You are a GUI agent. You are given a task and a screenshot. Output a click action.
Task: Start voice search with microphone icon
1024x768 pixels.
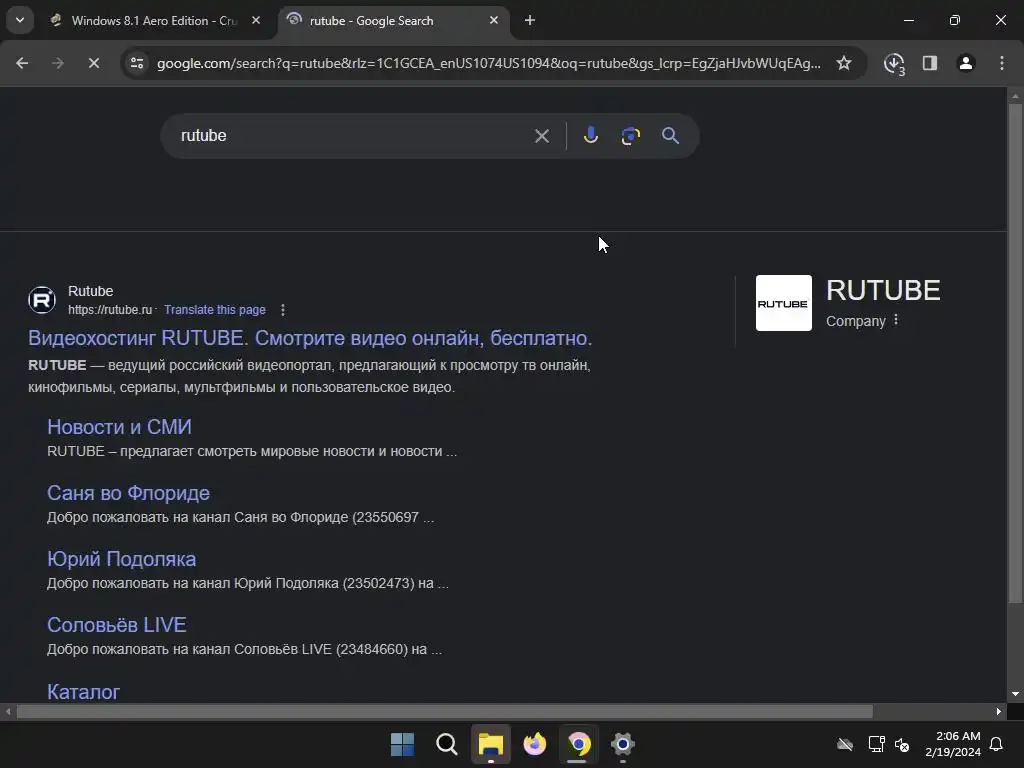(591, 136)
